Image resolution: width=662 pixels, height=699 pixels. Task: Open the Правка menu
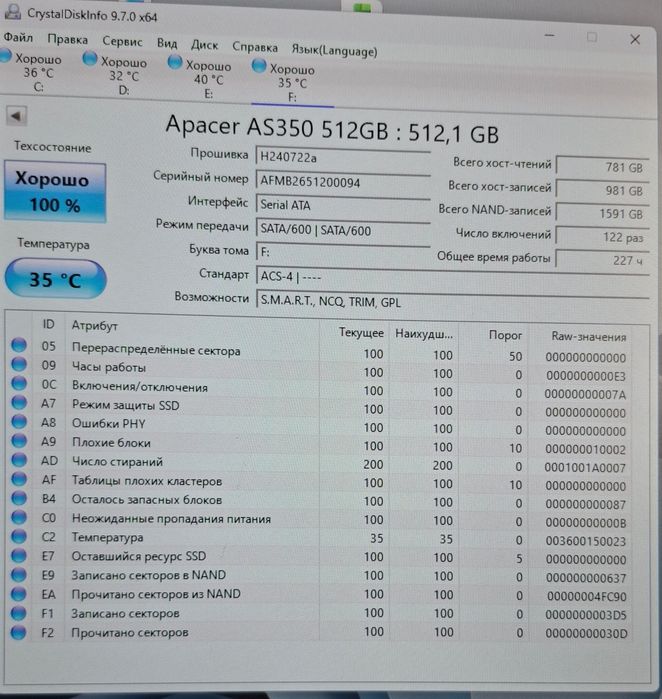point(67,39)
